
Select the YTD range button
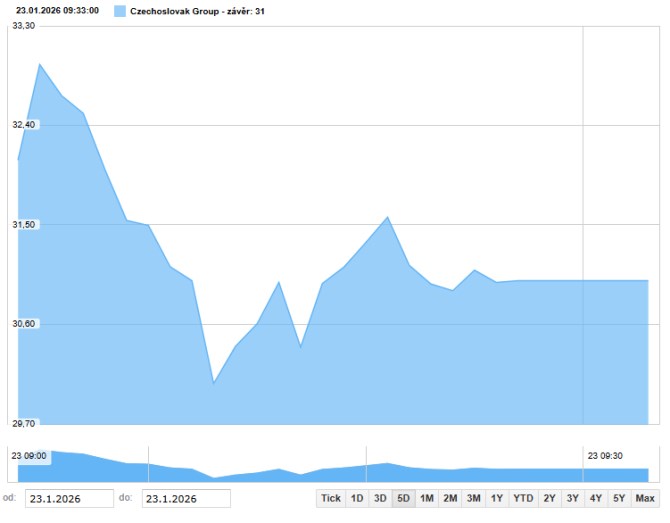coord(523,498)
